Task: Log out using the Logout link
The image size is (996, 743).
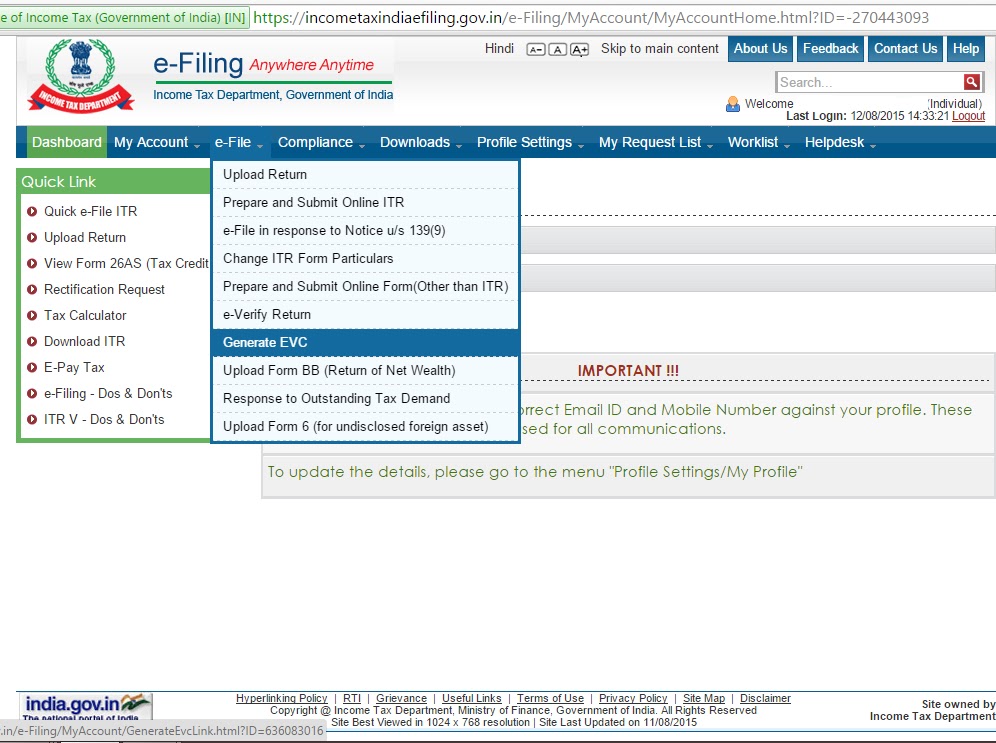Action: pyautogui.click(x=968, y=116)
